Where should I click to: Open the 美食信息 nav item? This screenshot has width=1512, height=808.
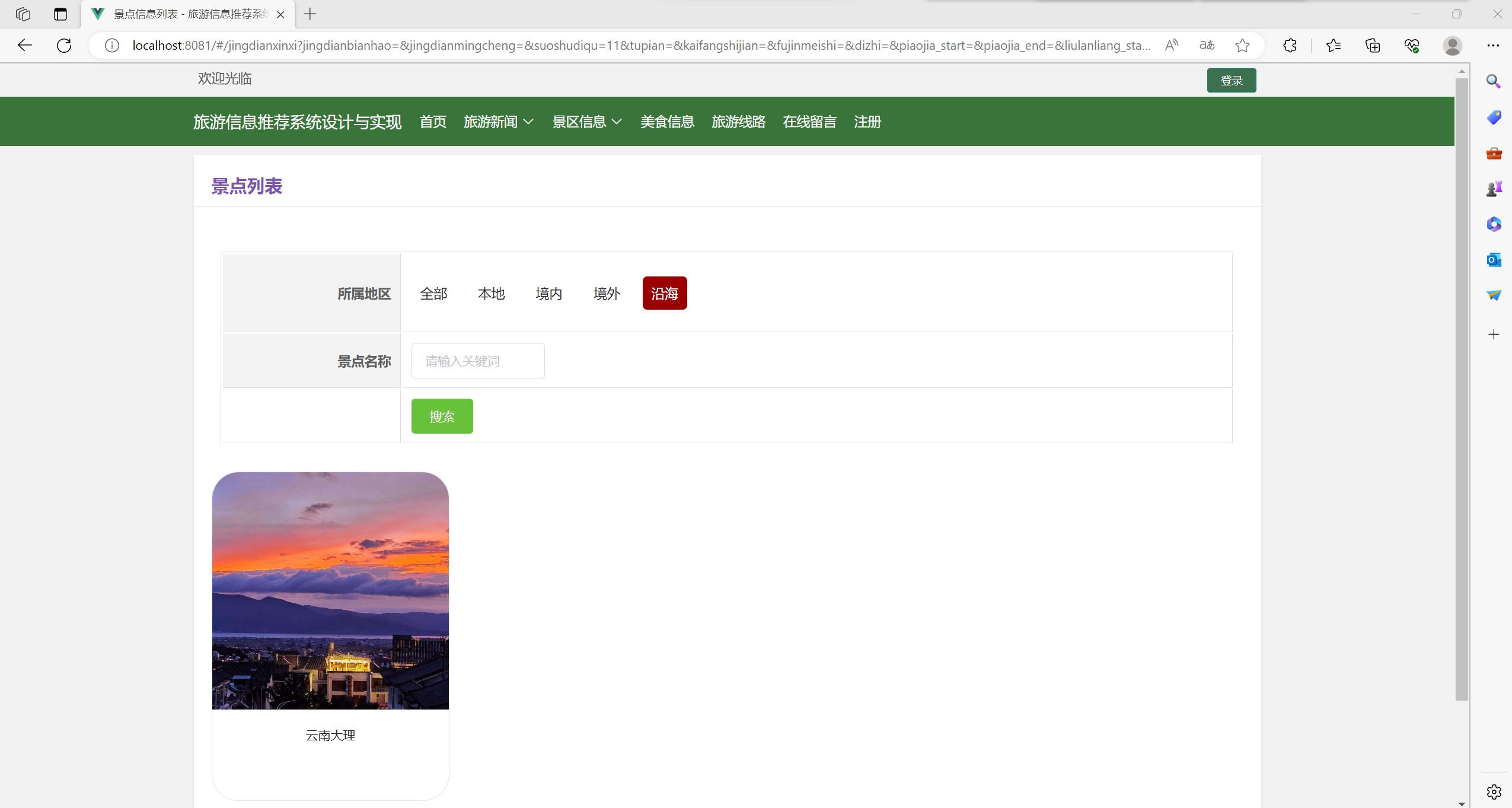667,122
